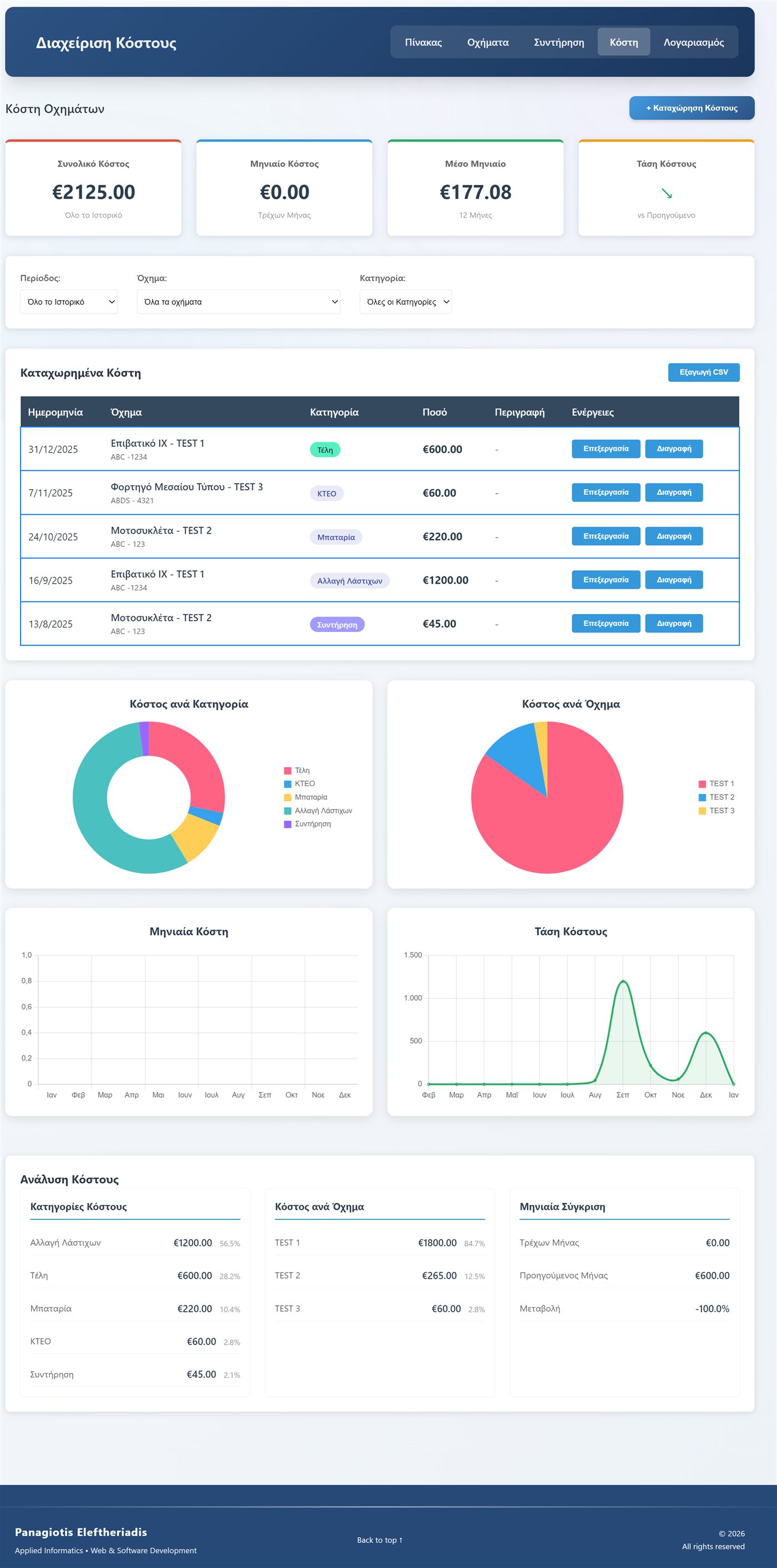Toggle TEST 3 legend swatch in vehicle chart
777x1568 pixels.
tap(702, 811)
